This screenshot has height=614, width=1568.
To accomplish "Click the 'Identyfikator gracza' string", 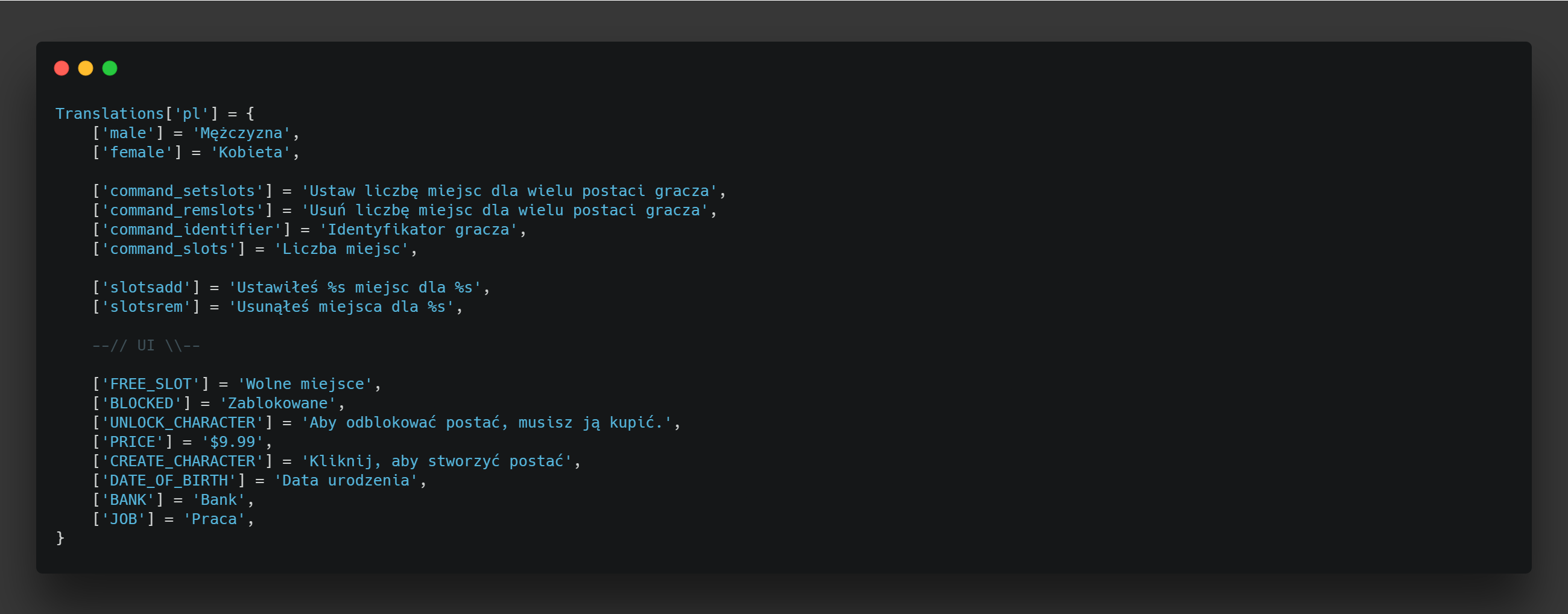I will tap(418, 230).
